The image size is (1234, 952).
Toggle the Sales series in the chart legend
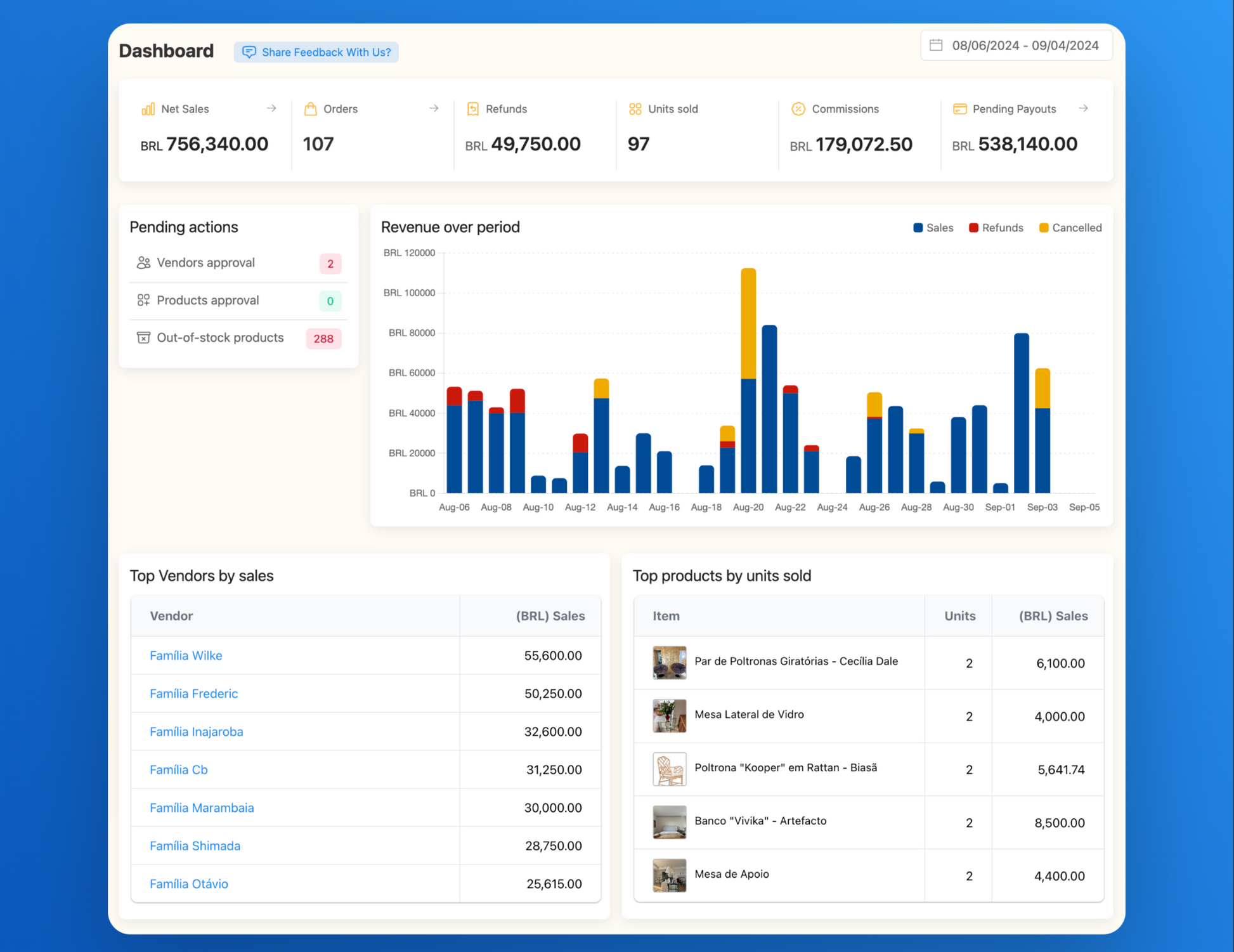coord(933,228)
